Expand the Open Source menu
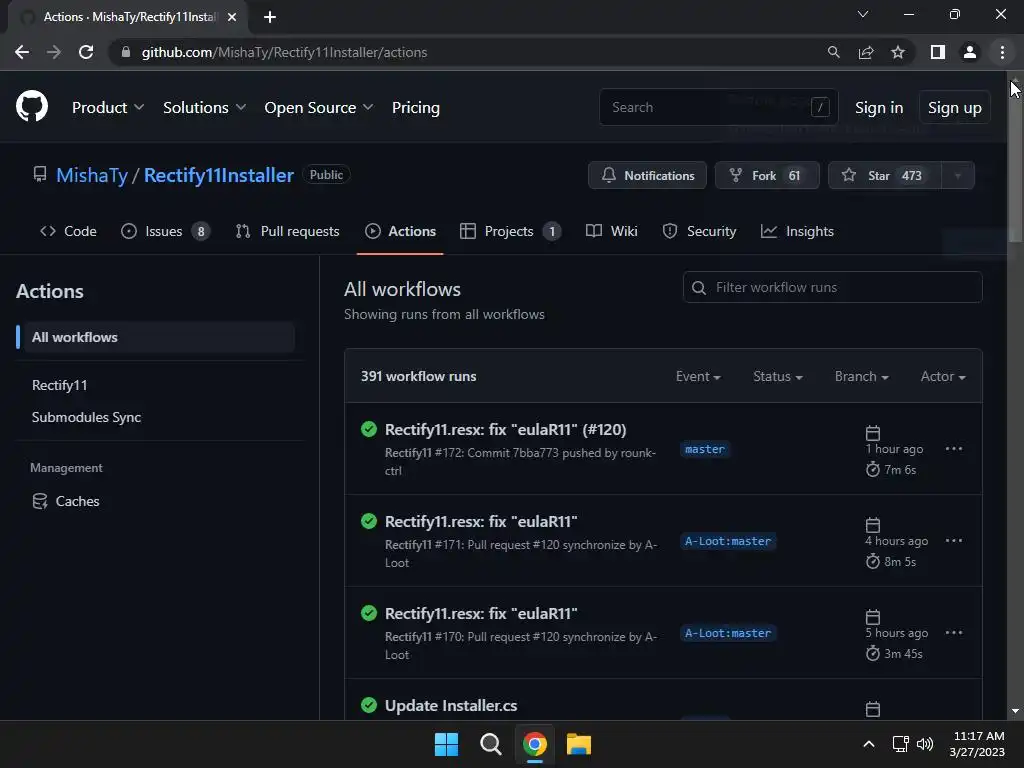1024x768 pixels. 319,108
